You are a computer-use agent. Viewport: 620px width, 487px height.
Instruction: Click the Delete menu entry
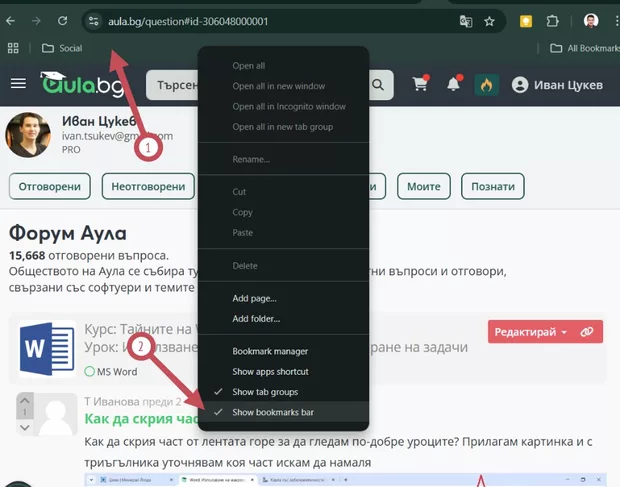(x=283, y=266)
